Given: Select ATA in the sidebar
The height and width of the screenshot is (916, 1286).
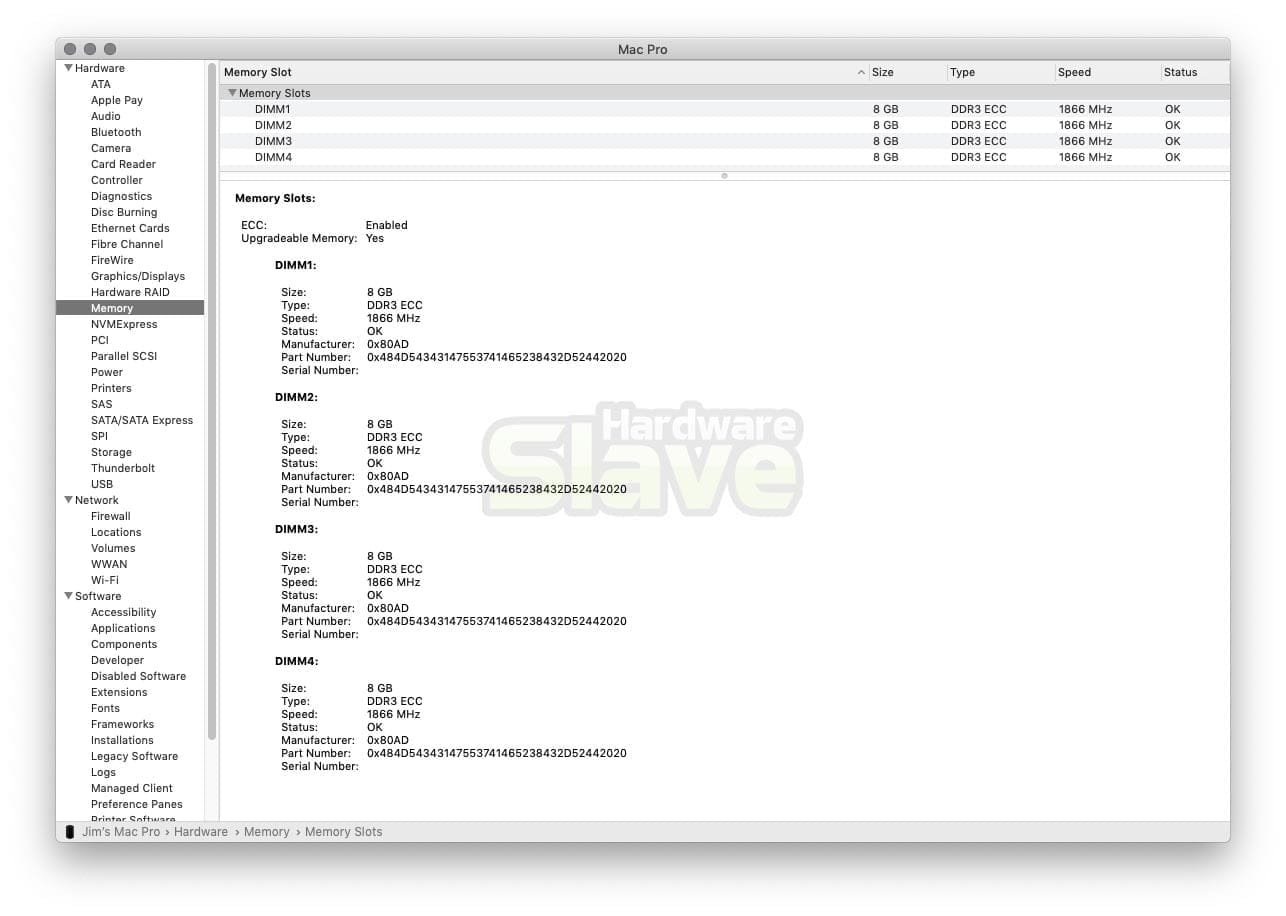Looking at the screenshot, I should pyautogui.click(x=101, y=84).
